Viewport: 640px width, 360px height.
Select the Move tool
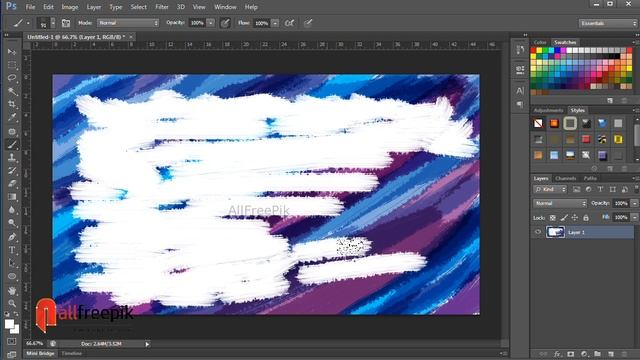point(12,52)
